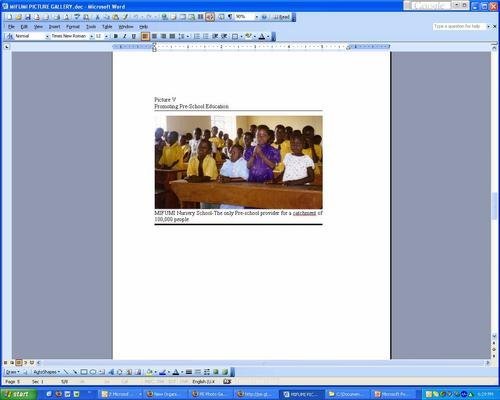Expand the font size dropdown
This screenshot has width=500, height=400.
point(106,36)
